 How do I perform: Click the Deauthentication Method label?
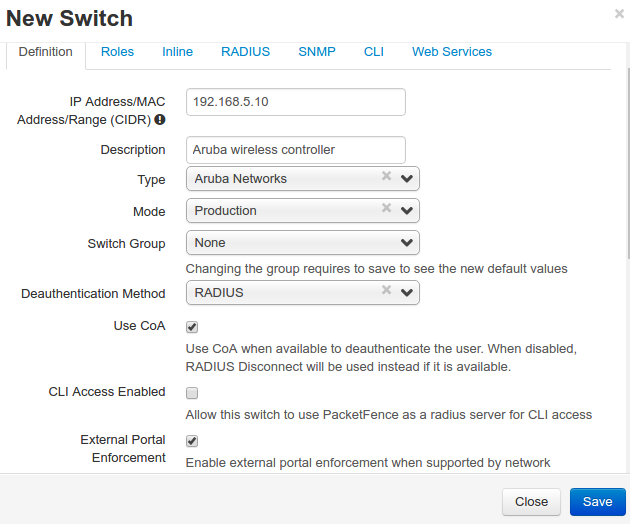point(93,294)
